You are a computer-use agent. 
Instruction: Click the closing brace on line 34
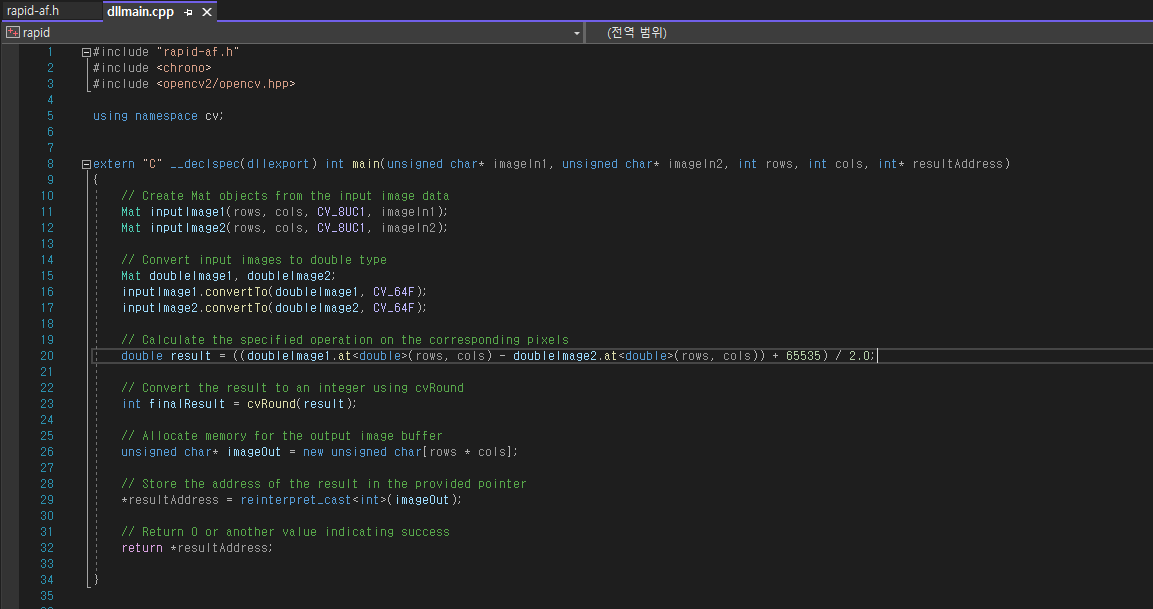[96, 580]
